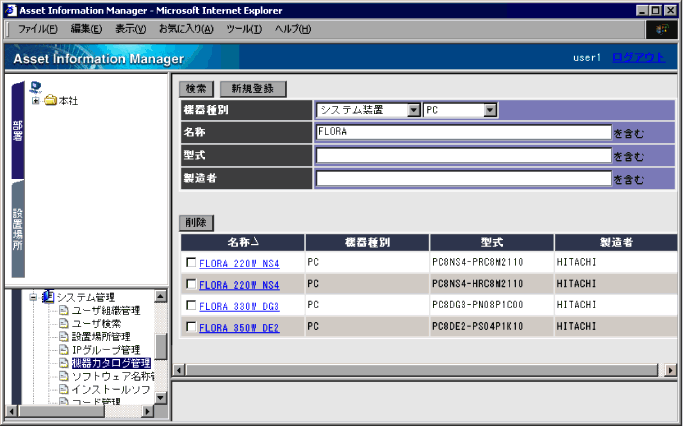Open the ファイル(F) menu
683x426 pixels.
pos(38,29)
